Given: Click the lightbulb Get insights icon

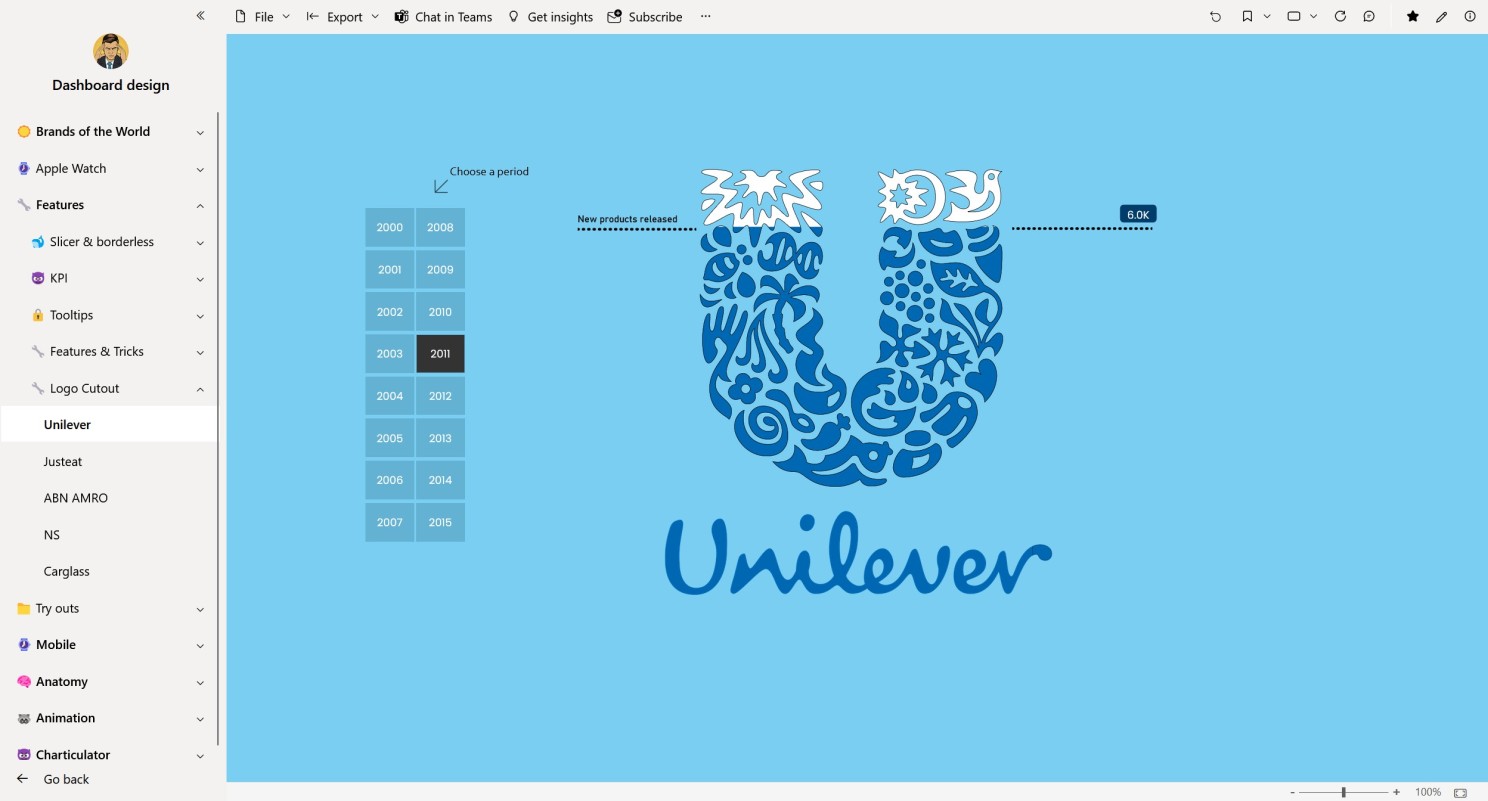Looking at the screenshot, I should pos(514,16).
